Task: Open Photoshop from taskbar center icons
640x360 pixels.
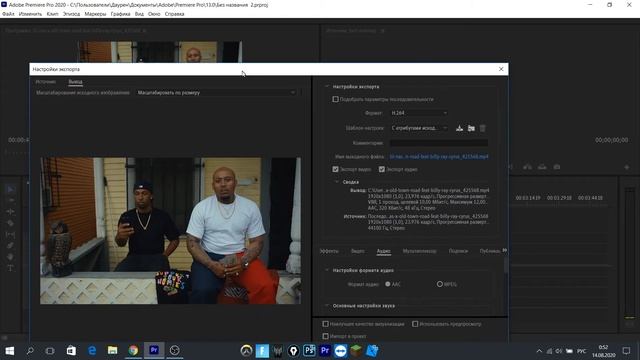Action: (x=309, y=351)
